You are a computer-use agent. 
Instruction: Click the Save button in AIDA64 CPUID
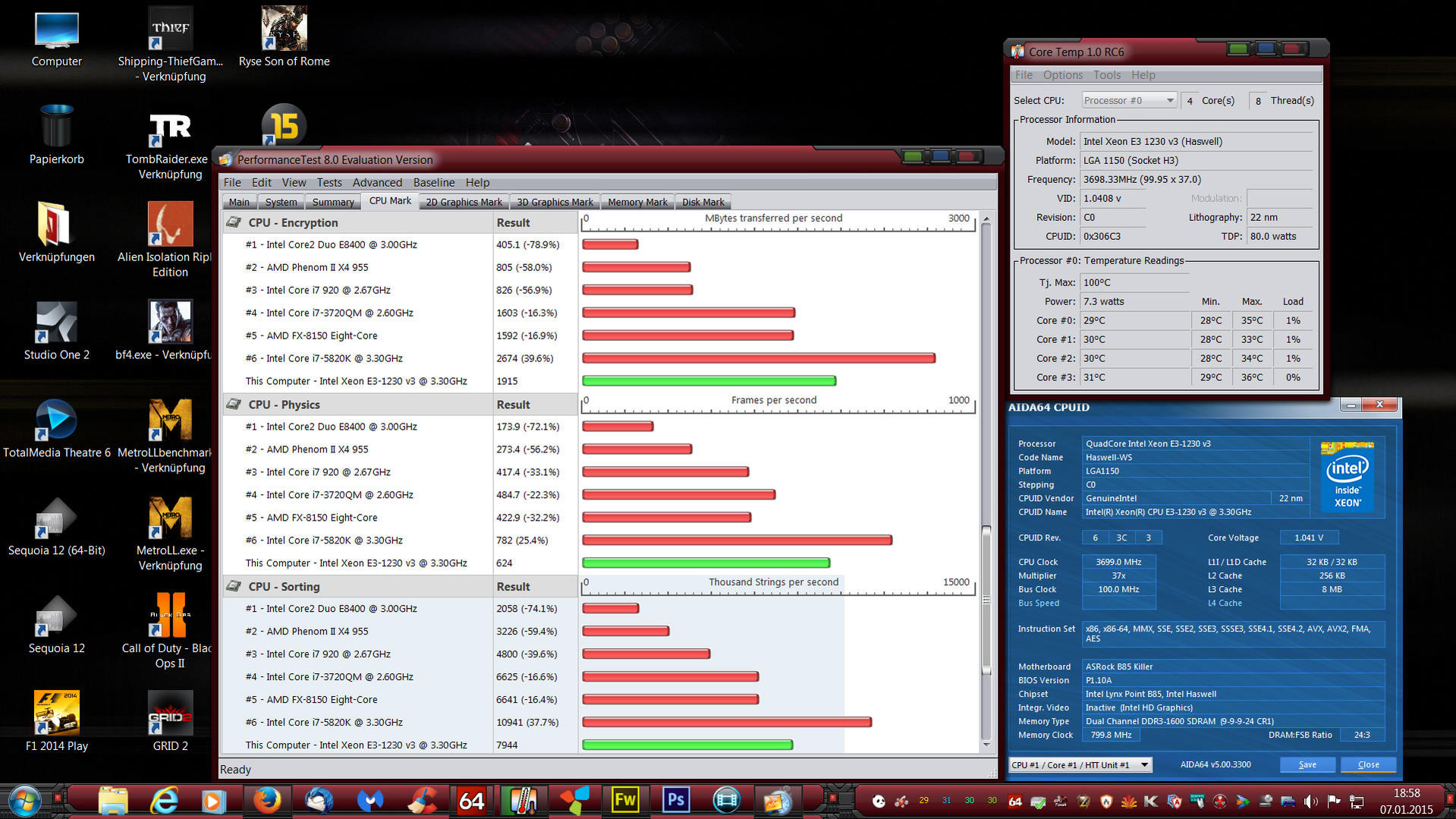pyautogui.click(x=1307, y=764)
